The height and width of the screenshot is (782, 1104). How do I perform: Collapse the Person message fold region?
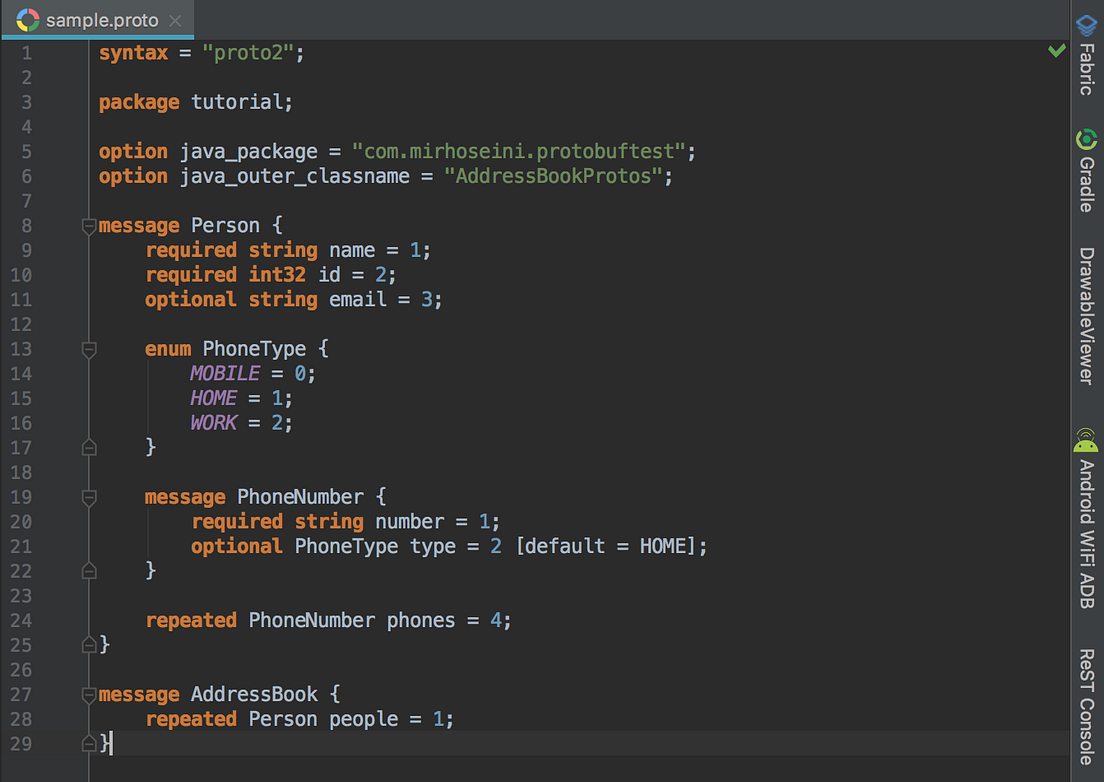tap(88, 226)
